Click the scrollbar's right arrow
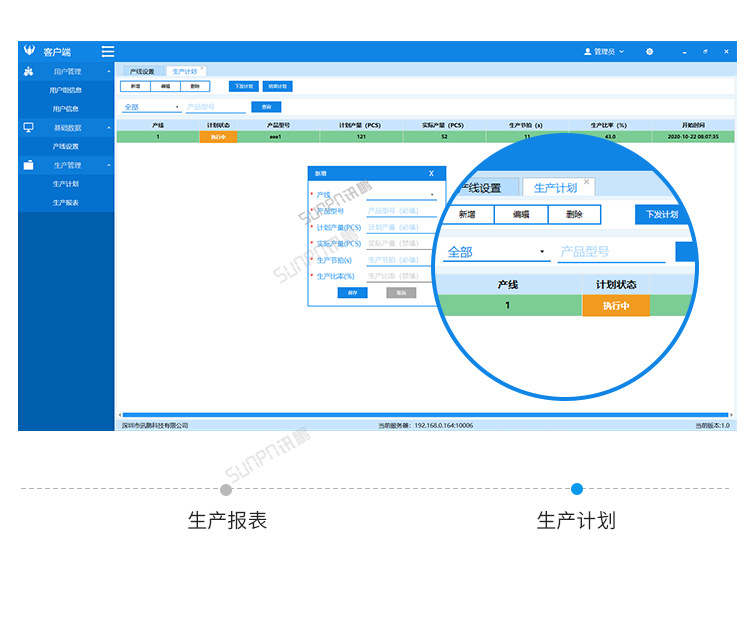This screenshot has height=631, width=750. click(x=731, y=415)
